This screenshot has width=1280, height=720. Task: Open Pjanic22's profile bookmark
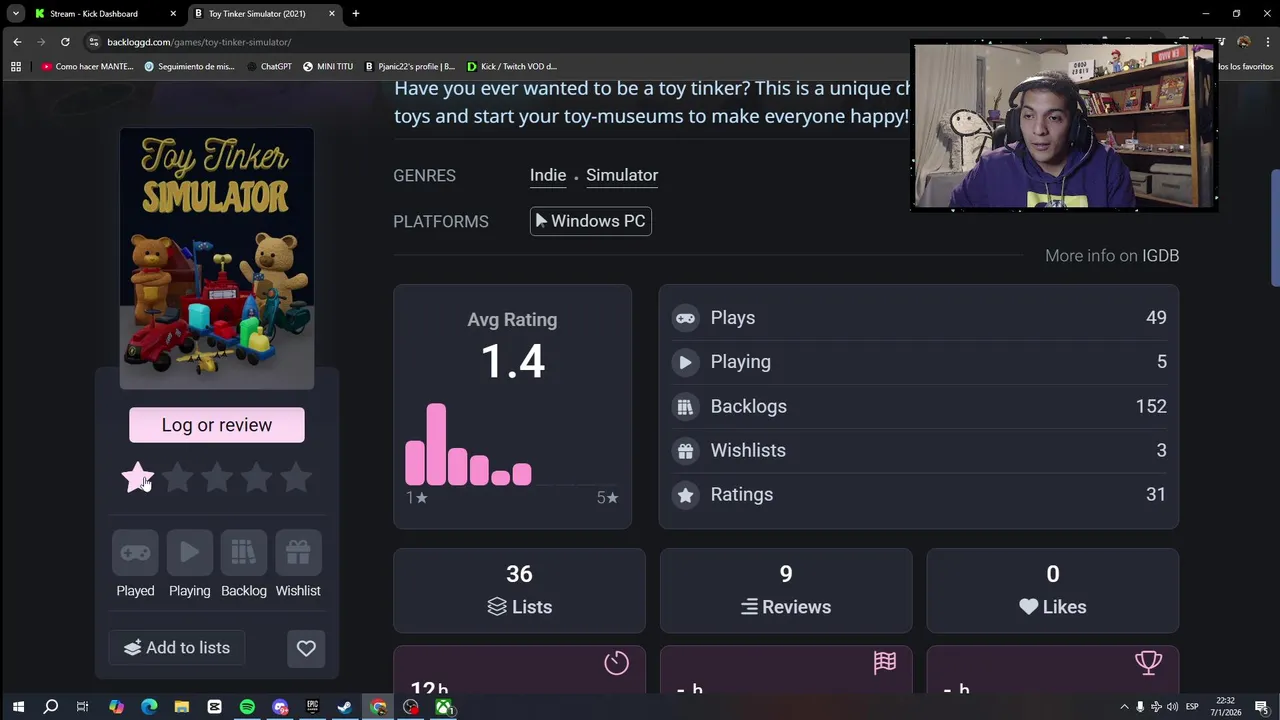(410, 66)
